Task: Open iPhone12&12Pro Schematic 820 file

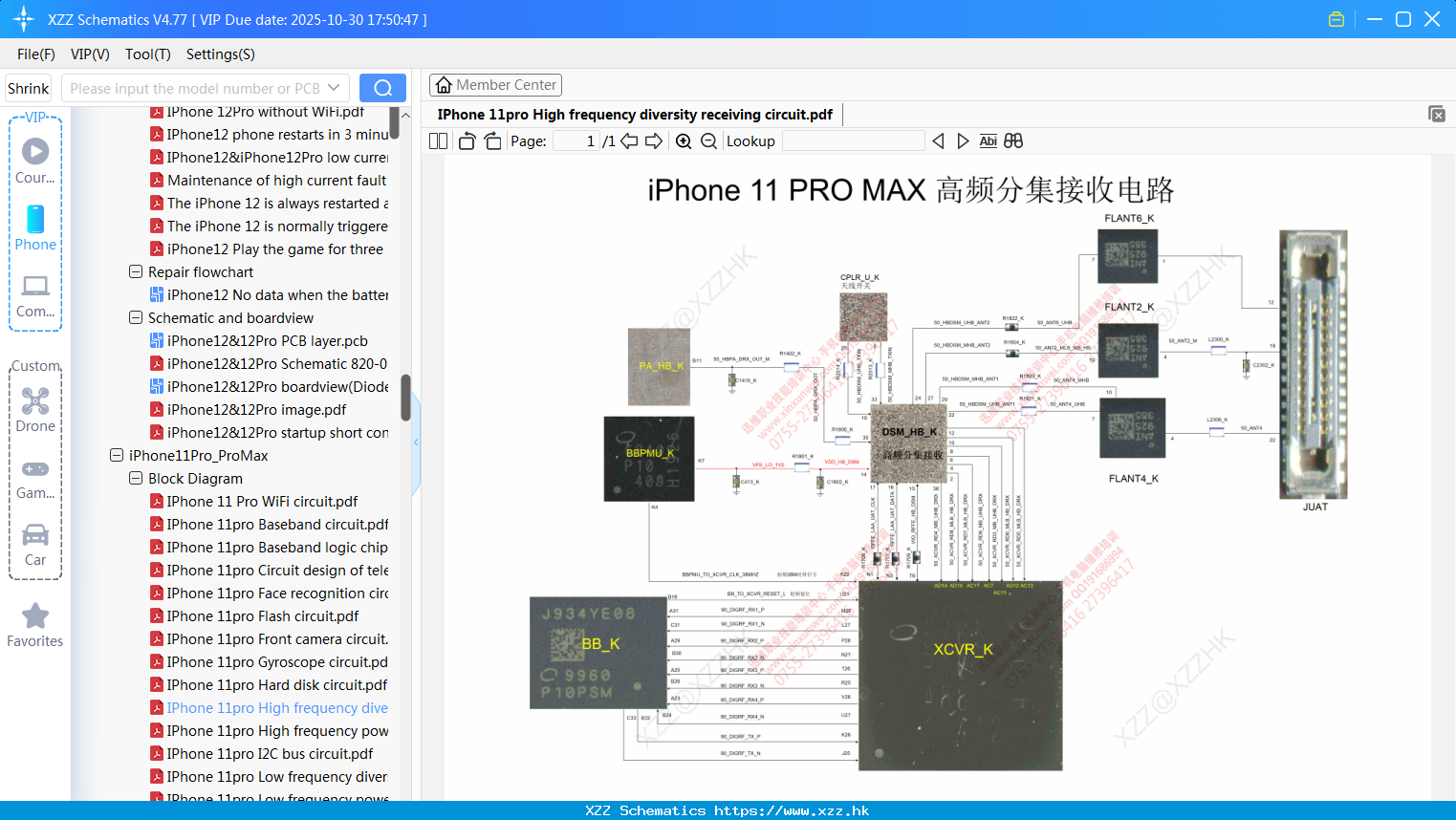Action: (269, 364)
